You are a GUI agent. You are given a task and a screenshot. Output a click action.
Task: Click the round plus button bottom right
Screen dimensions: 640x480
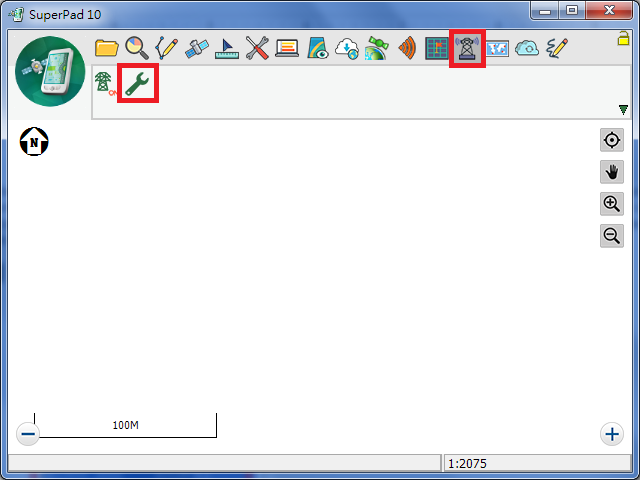tap(612, 434)
